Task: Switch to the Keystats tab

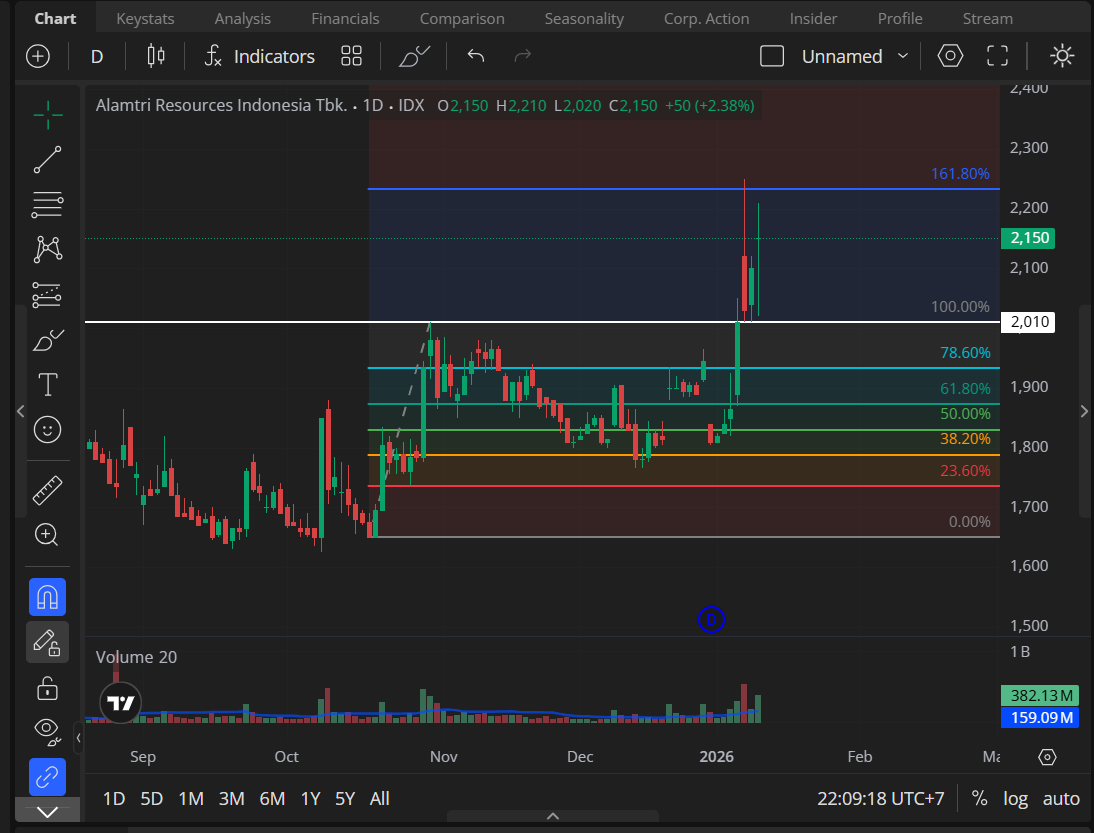Action: 145,19
